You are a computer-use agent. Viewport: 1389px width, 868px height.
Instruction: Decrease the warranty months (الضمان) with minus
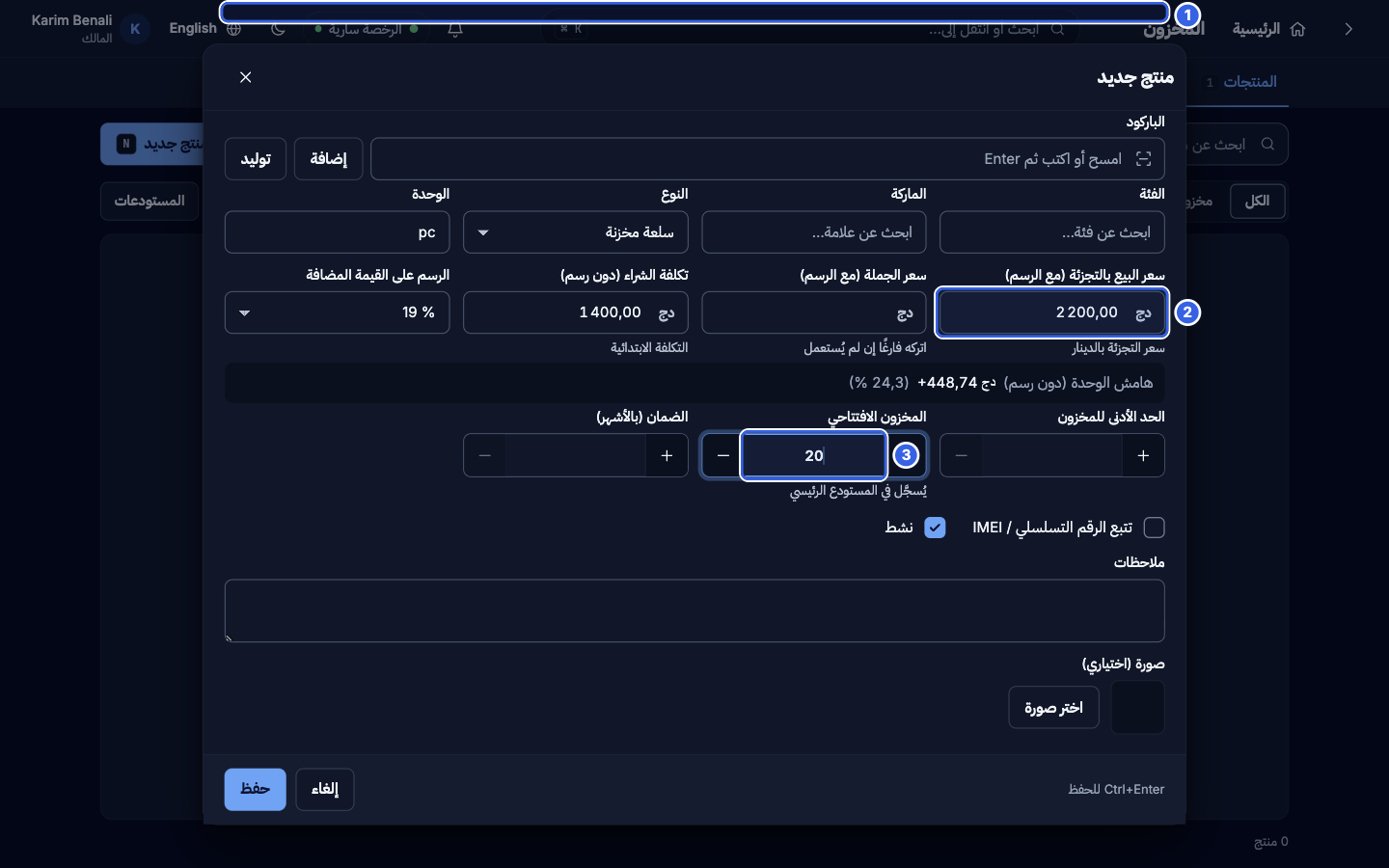point(485,455)
